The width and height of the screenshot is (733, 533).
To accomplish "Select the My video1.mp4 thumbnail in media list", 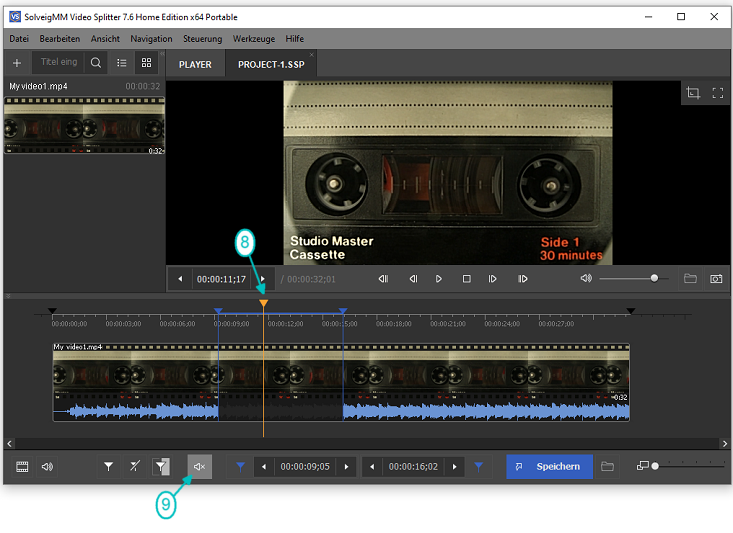I will pyautogui.click(x=84, y=125).
